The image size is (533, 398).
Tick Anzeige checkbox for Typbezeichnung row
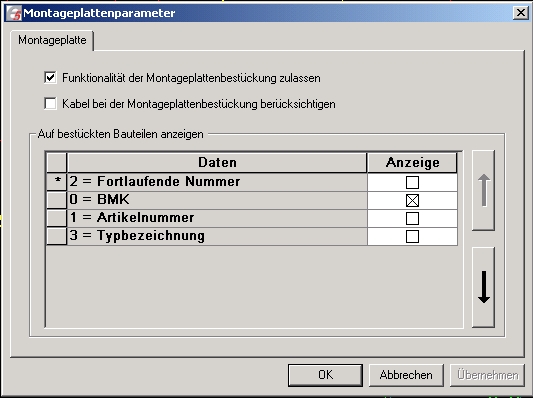tap(412, 237)
